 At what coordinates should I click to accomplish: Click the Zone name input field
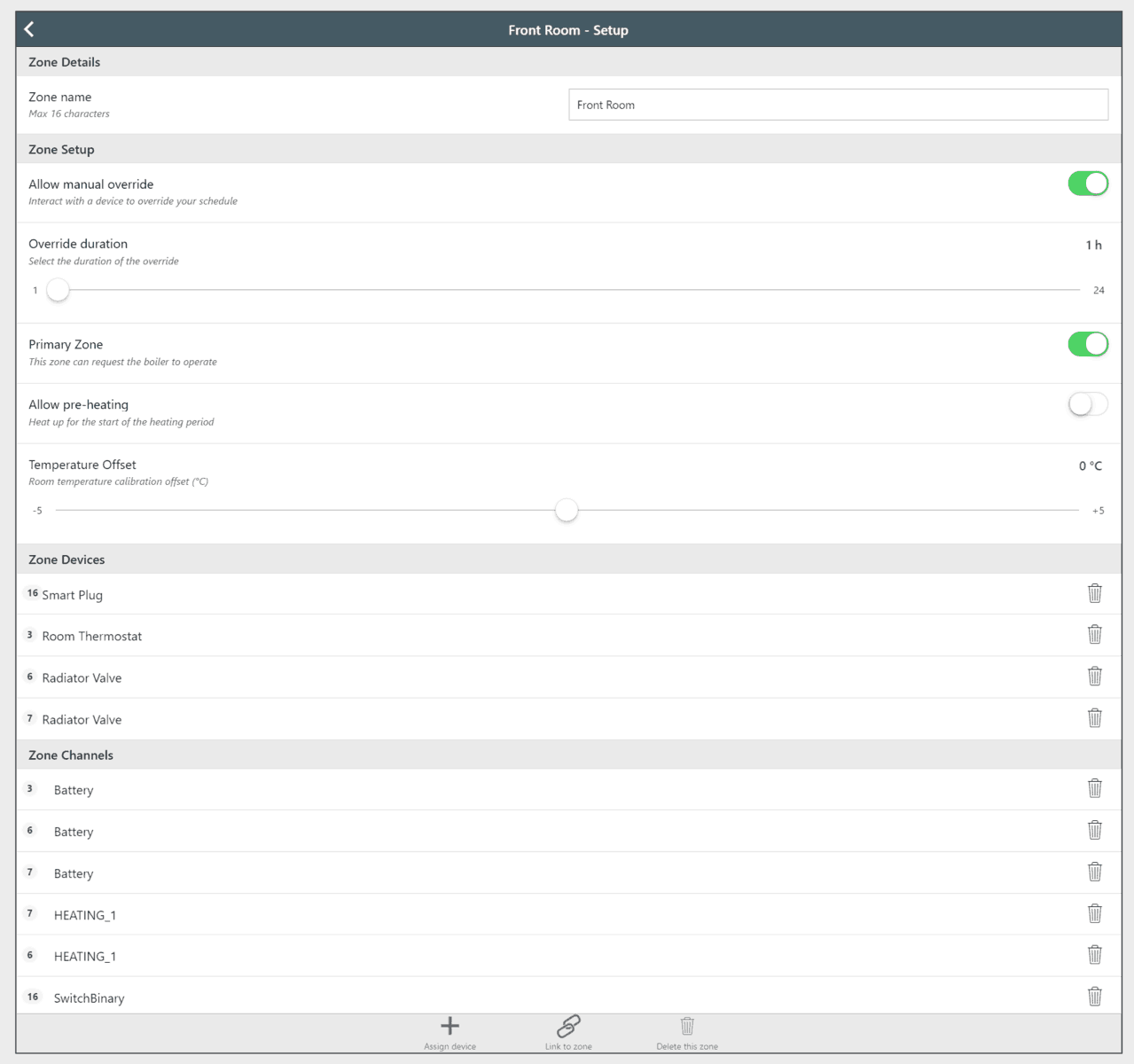[838, 105]
